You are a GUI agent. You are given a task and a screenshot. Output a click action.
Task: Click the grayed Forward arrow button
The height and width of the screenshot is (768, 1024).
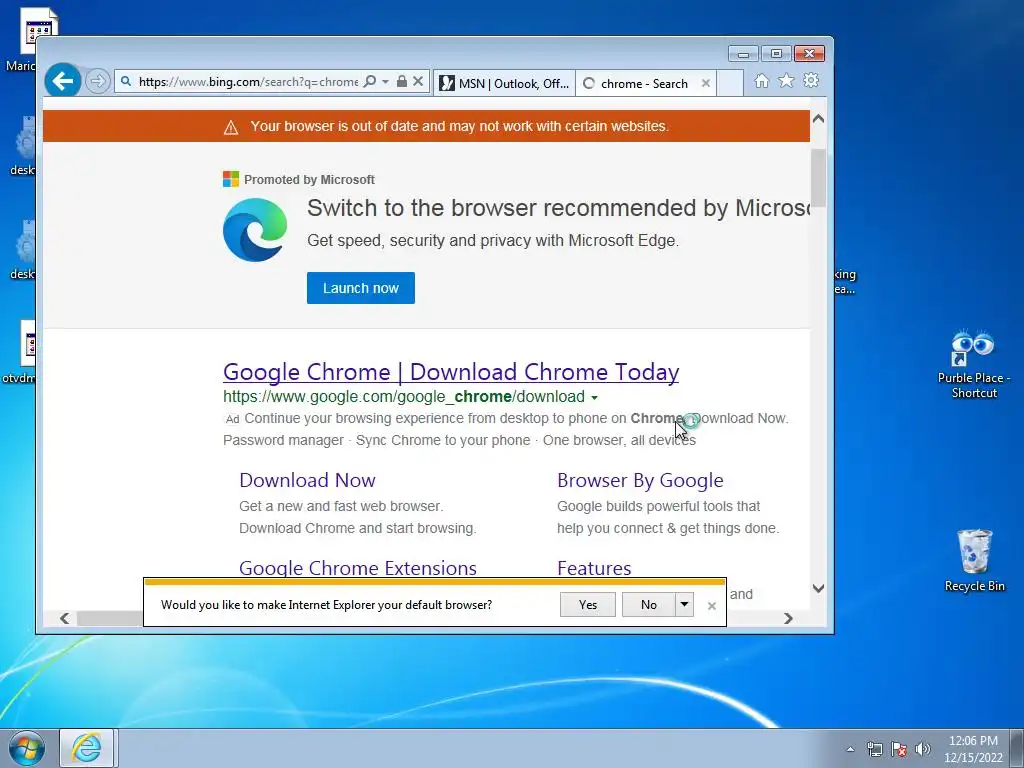tap(98, 82)
